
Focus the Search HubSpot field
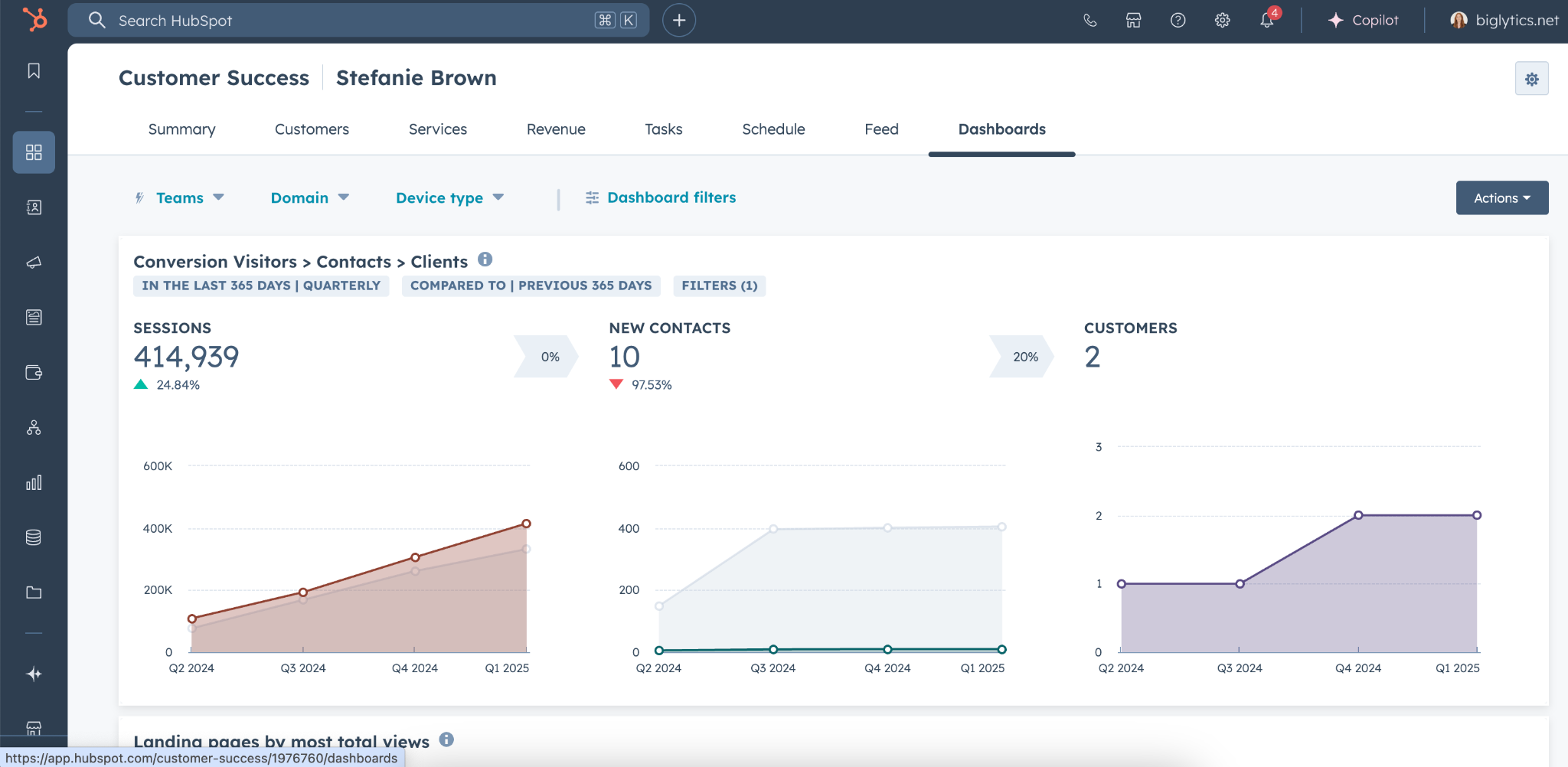[x=358, y=21]
